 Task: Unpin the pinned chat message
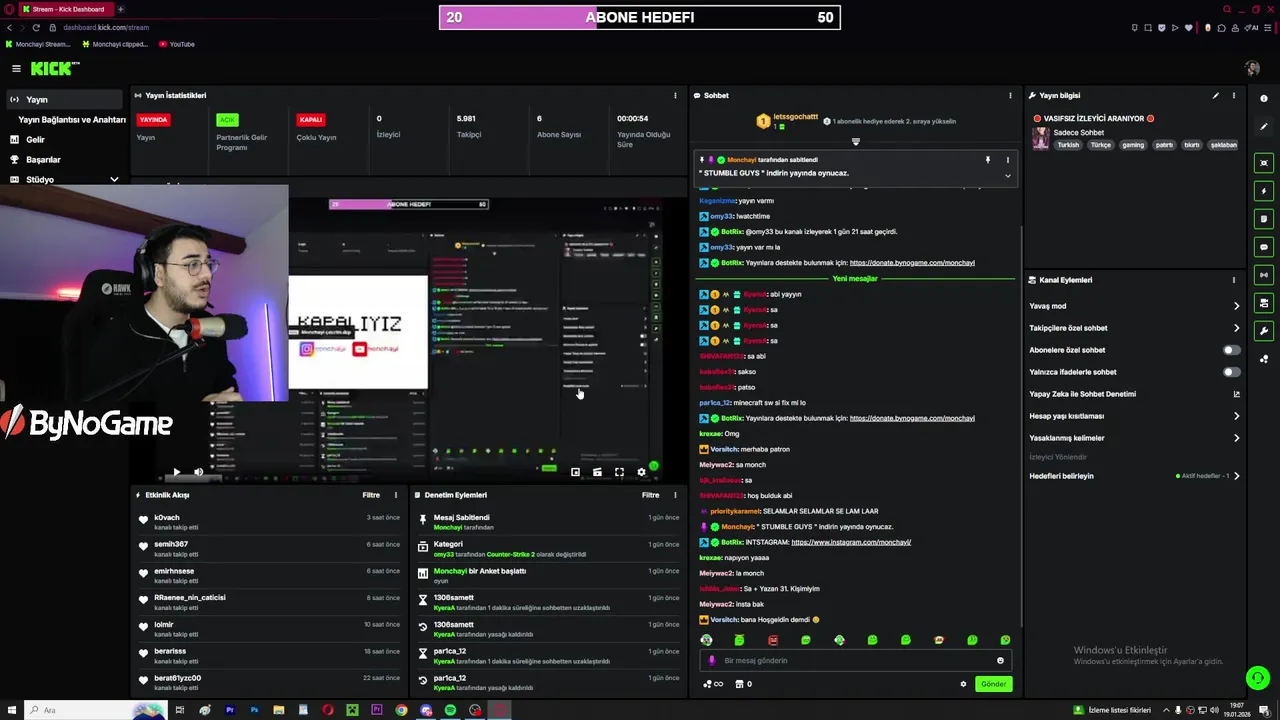click(x=988, y=160)
